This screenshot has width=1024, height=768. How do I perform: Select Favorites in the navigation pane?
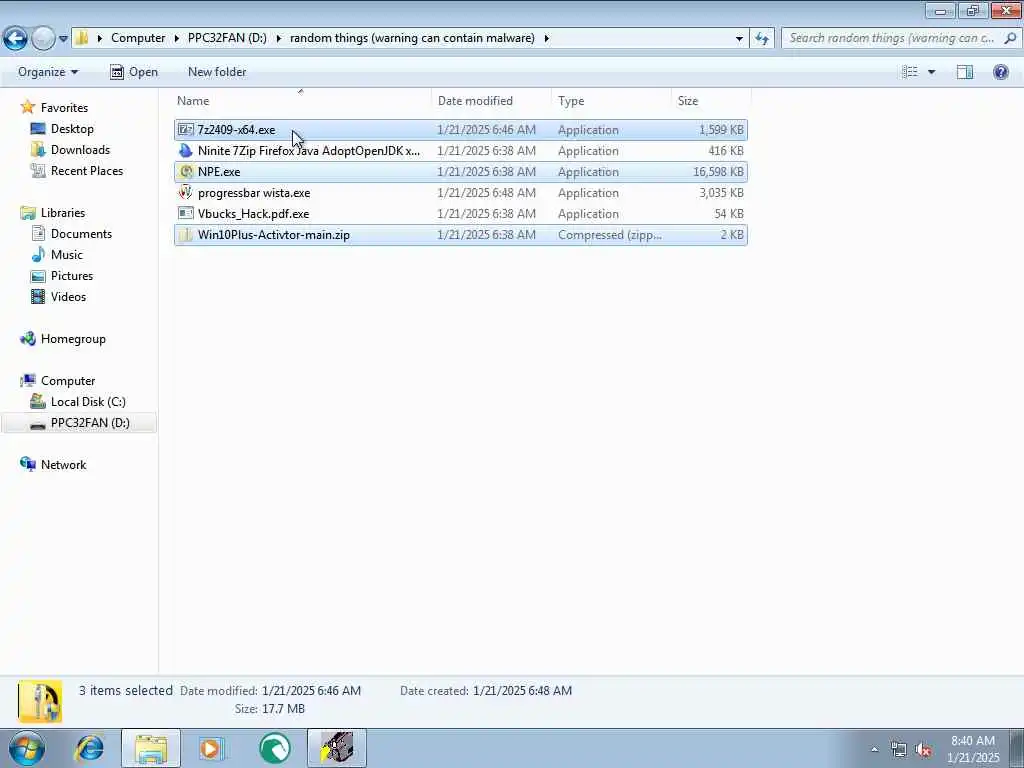pyautogui.click(x=64, y=108)
